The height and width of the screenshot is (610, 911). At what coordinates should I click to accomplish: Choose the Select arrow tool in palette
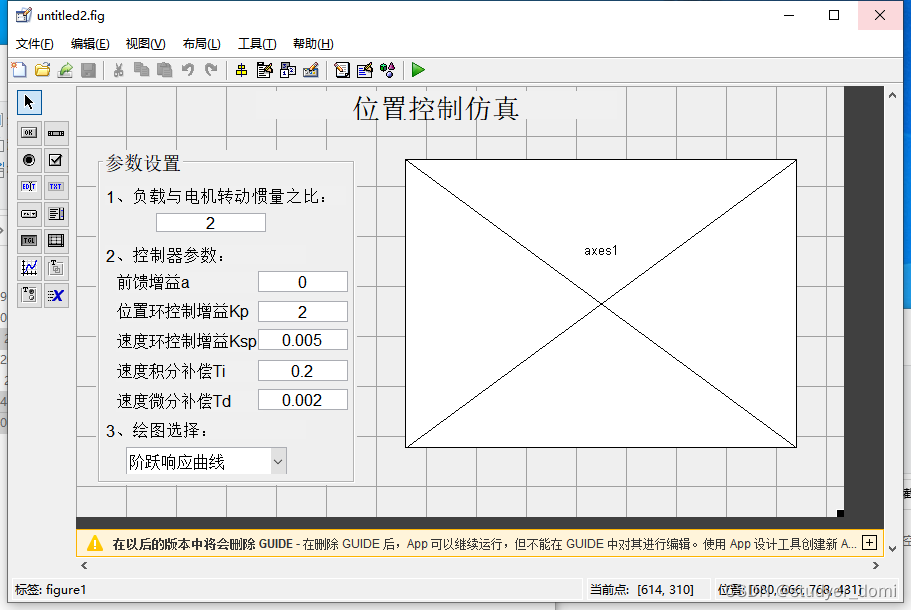click(x=29, y=103)
